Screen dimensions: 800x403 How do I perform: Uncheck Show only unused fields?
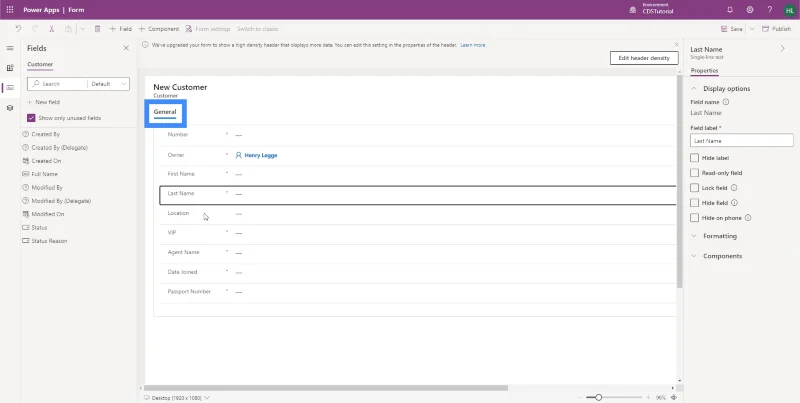click(x=31, y=118)
